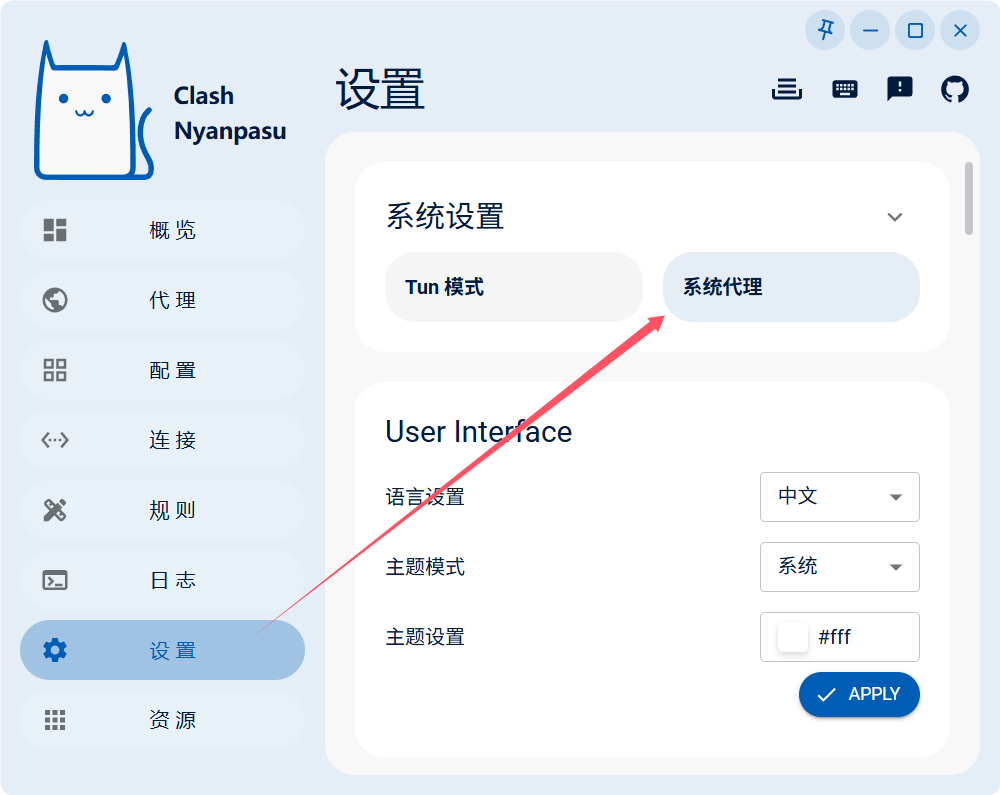The image size is (1000, 795).
Task: Click the code brackets icon next to 连接
Action: coord(54,440)
